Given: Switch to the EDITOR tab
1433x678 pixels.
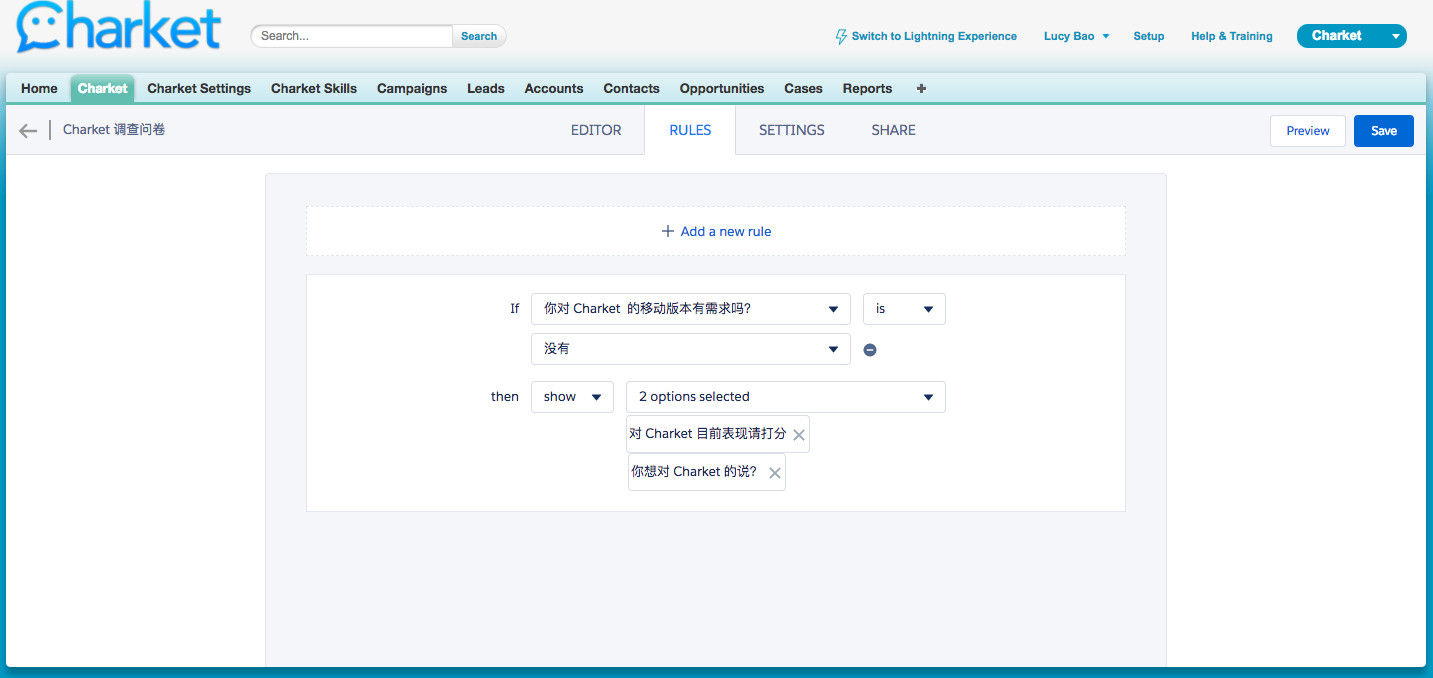Looking at the screenshot, I should coord(596,130).
